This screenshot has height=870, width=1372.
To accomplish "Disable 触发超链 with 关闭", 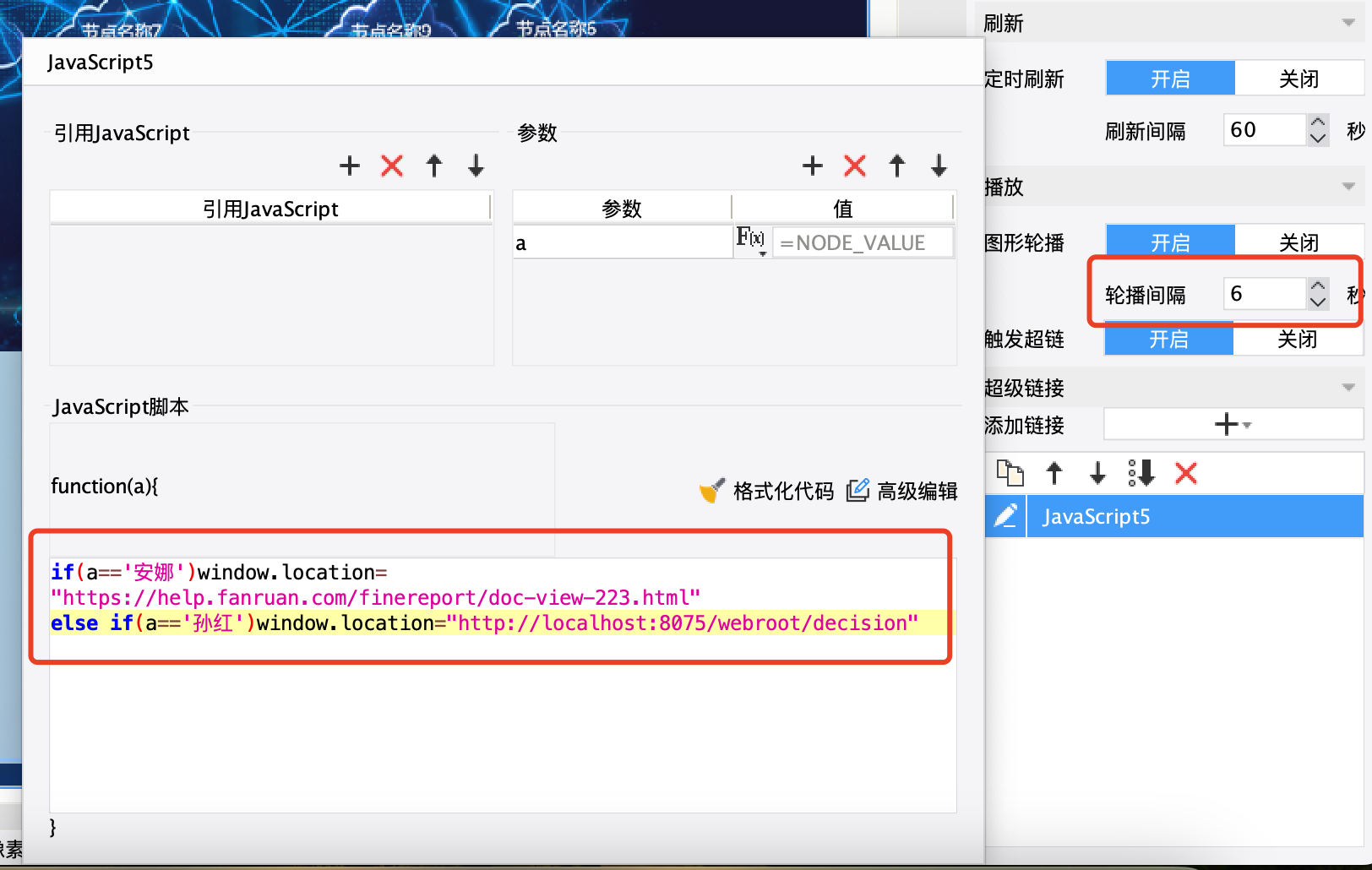I will pyautogui.click(x=1298, y=339).
